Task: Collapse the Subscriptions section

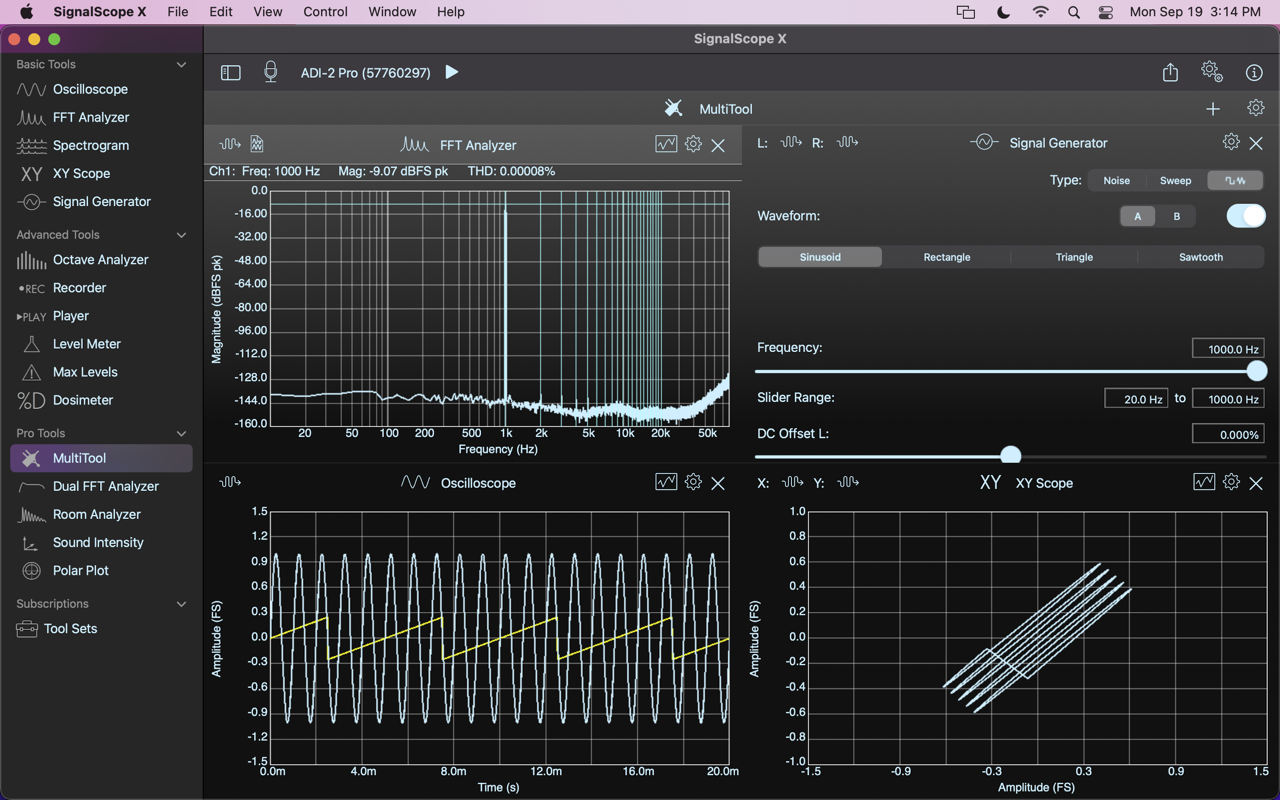Action: 181,604
